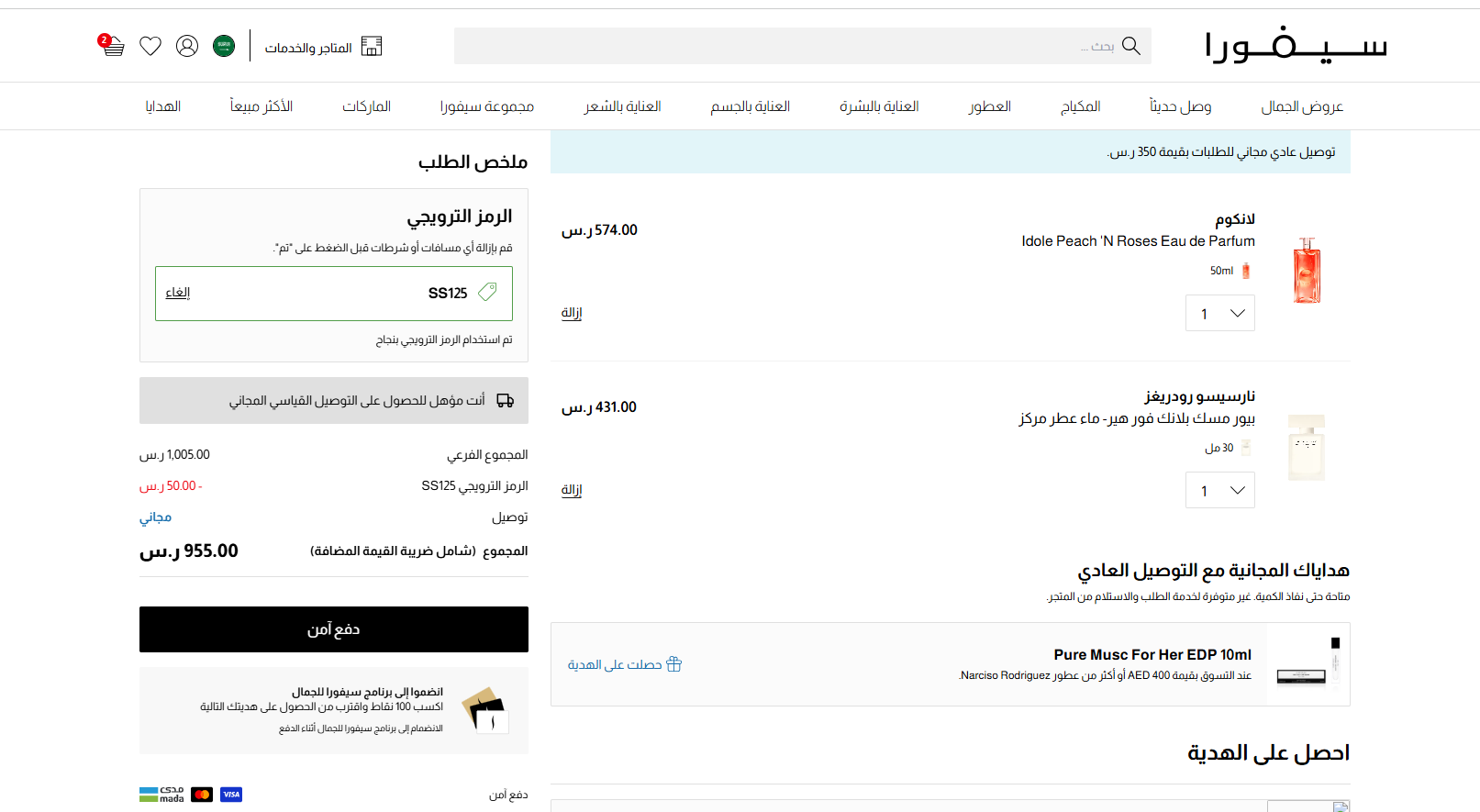The width and height of the screenshot is (1480, 812).
Task: Click the Mastercard payment icon
Action: (x=203, y=795)
